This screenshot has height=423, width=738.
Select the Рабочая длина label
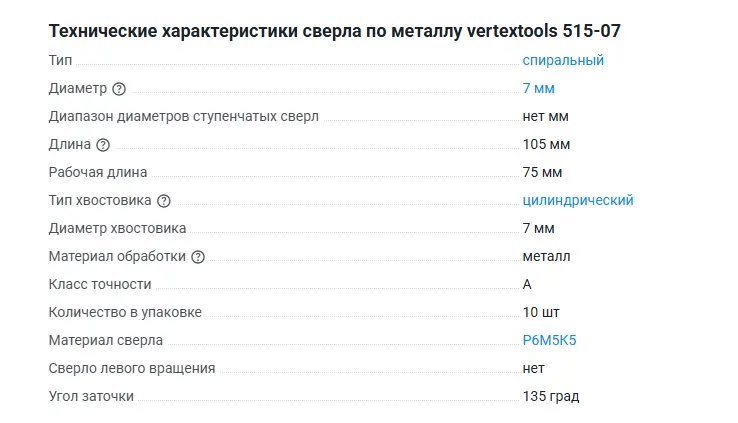(x=98, y=172)
